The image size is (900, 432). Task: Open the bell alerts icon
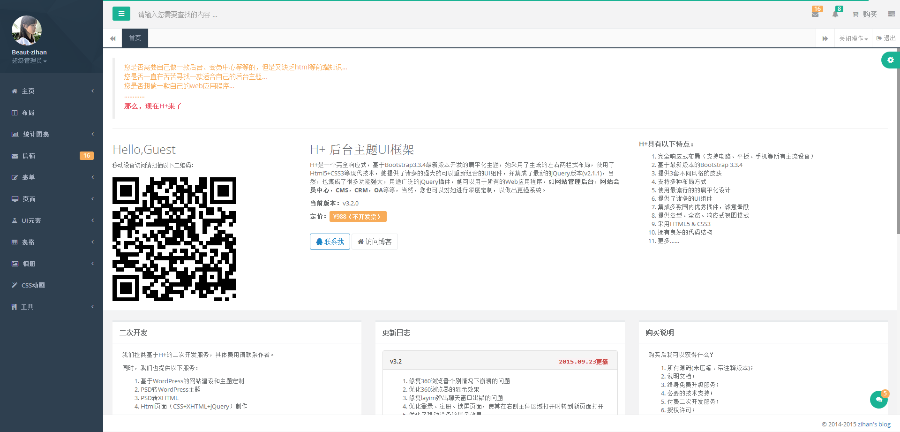(836, 13)
